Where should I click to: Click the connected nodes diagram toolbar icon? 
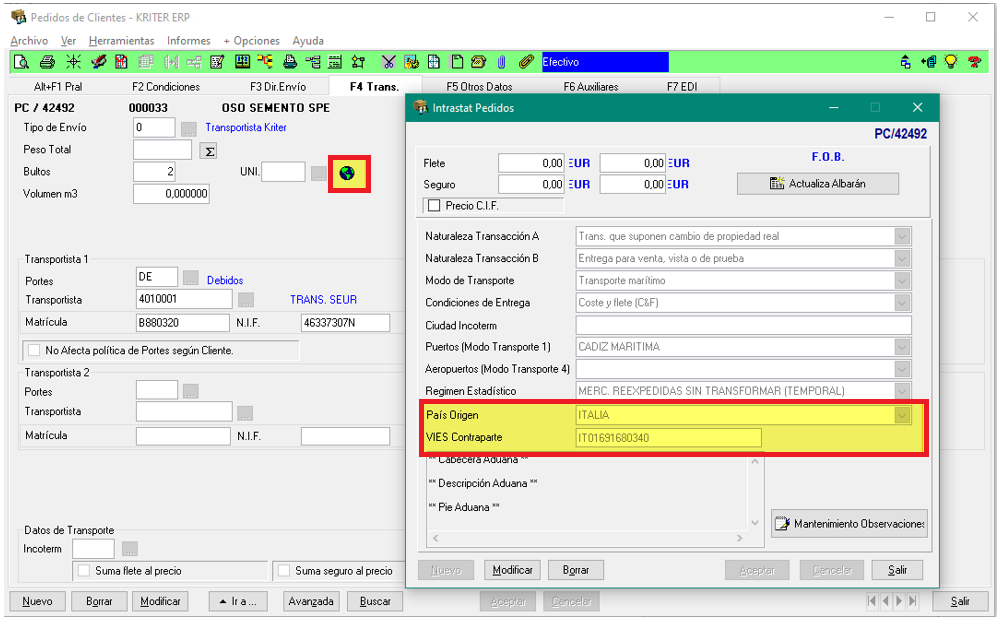358,62
